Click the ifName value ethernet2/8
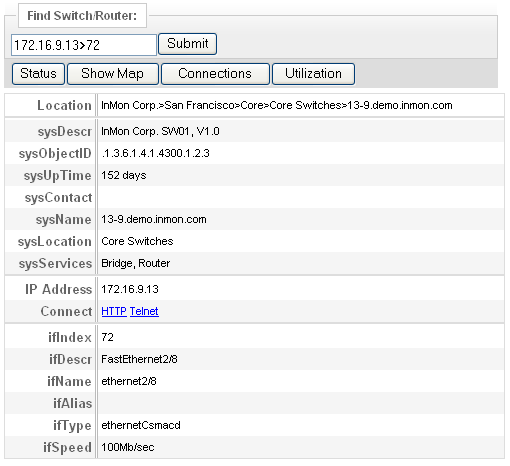510x466 pixels. (129, 381)
